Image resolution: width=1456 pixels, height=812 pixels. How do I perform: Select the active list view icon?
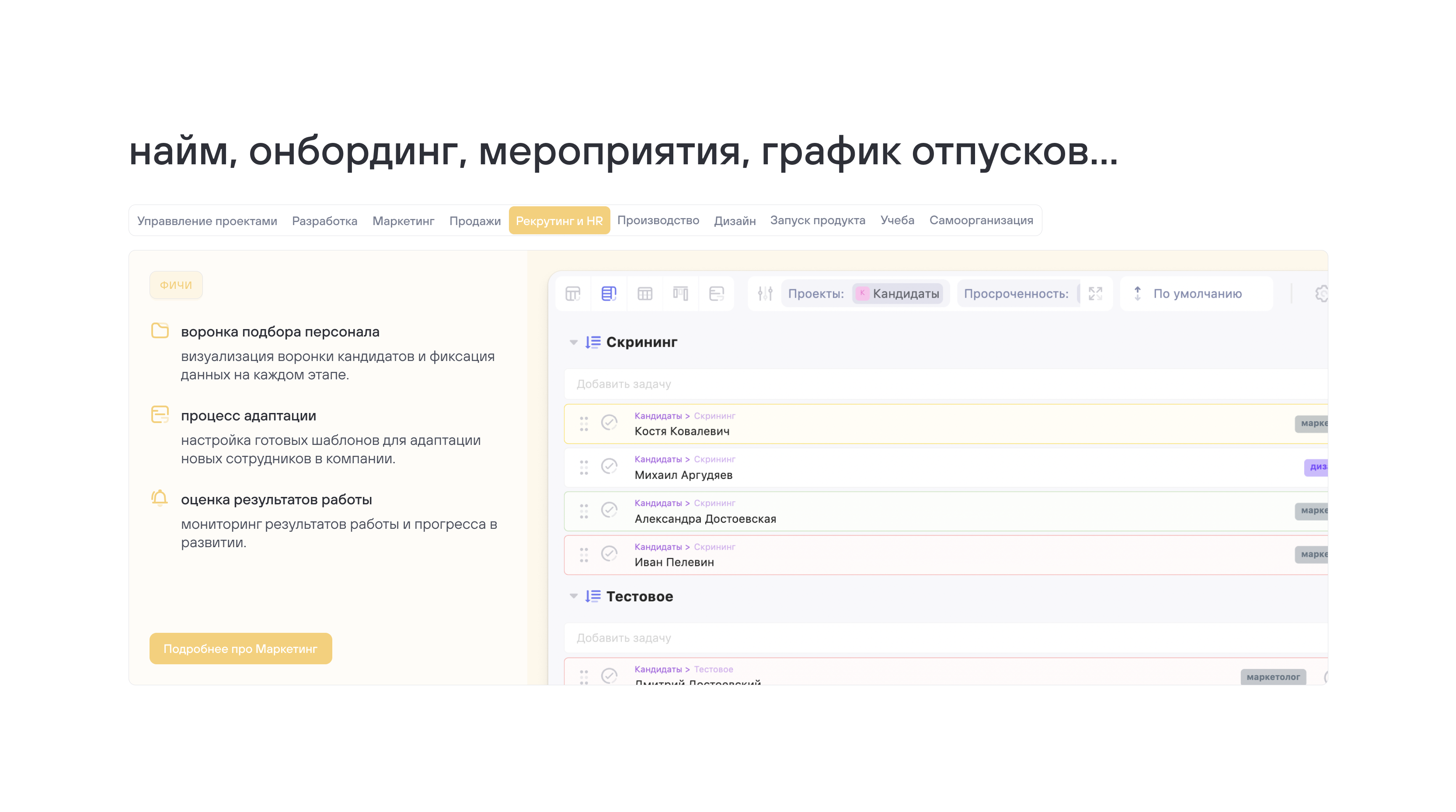(609, 293)
